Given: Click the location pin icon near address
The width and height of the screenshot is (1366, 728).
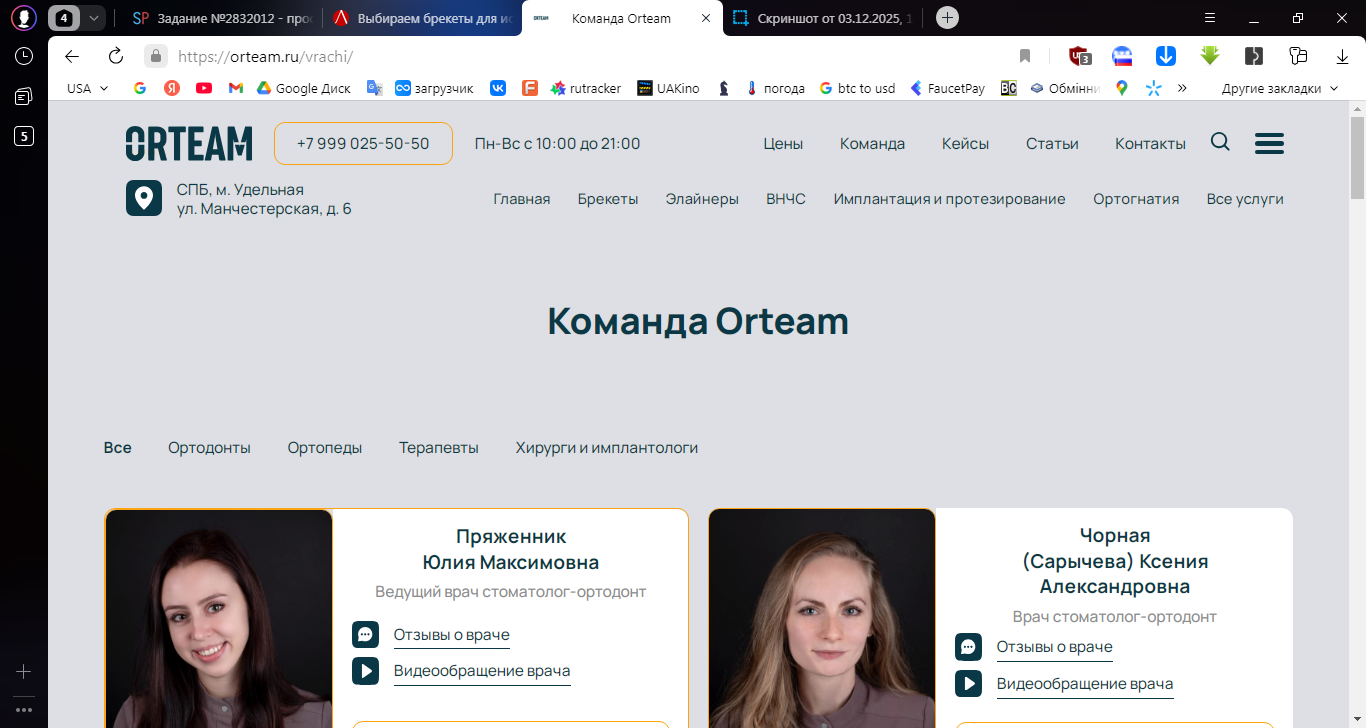Looking at the screenshot, I should point(144,198).
